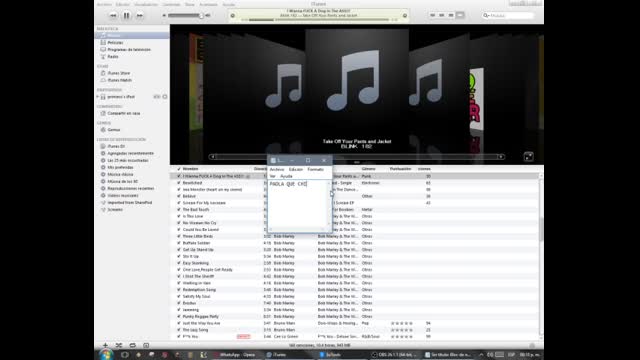Toggle repeat at bottom bar
The height and width of the screenshot is (360, 640).
coord(132,345)
